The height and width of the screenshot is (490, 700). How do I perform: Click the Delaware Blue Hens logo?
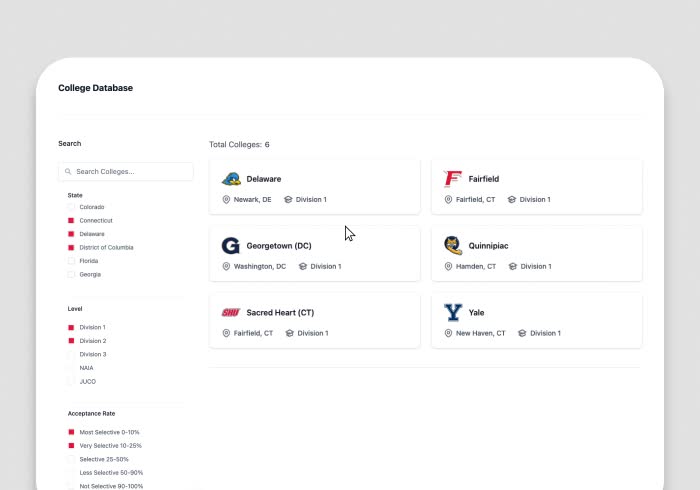(x=231, y=179)
